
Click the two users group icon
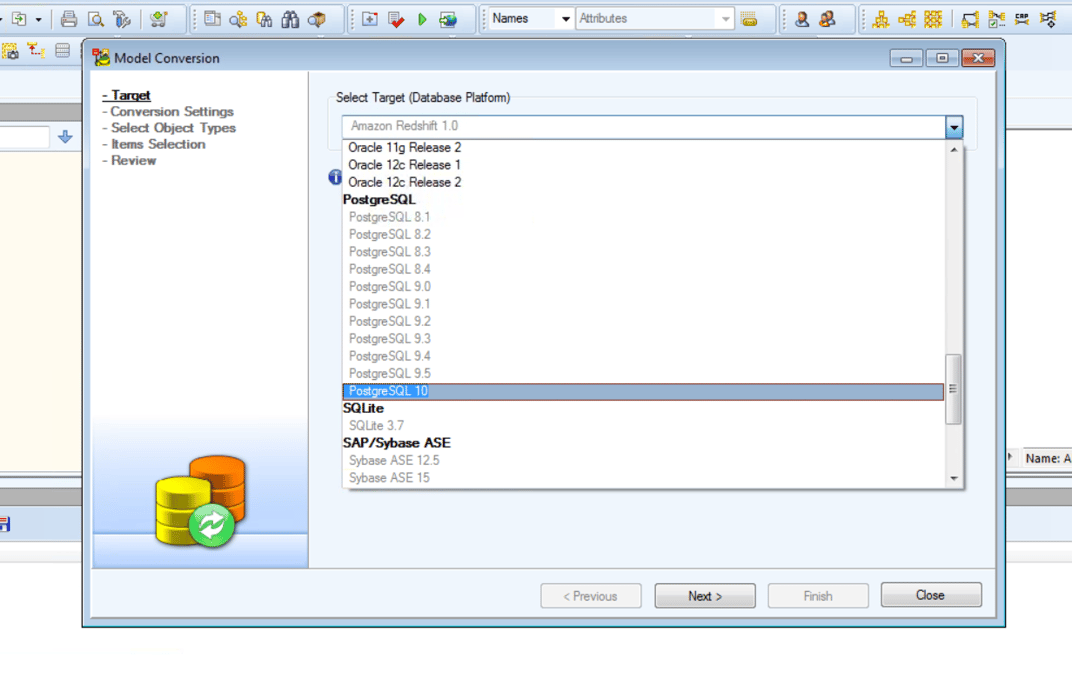pos(827,19)
